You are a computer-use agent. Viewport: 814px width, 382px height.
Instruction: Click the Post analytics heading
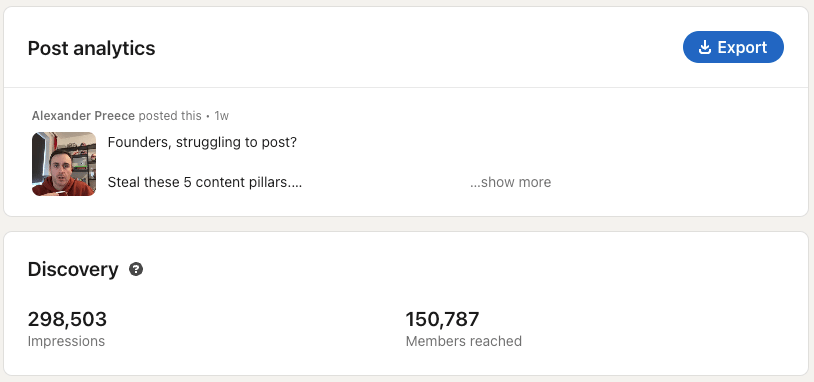point(91,48)
